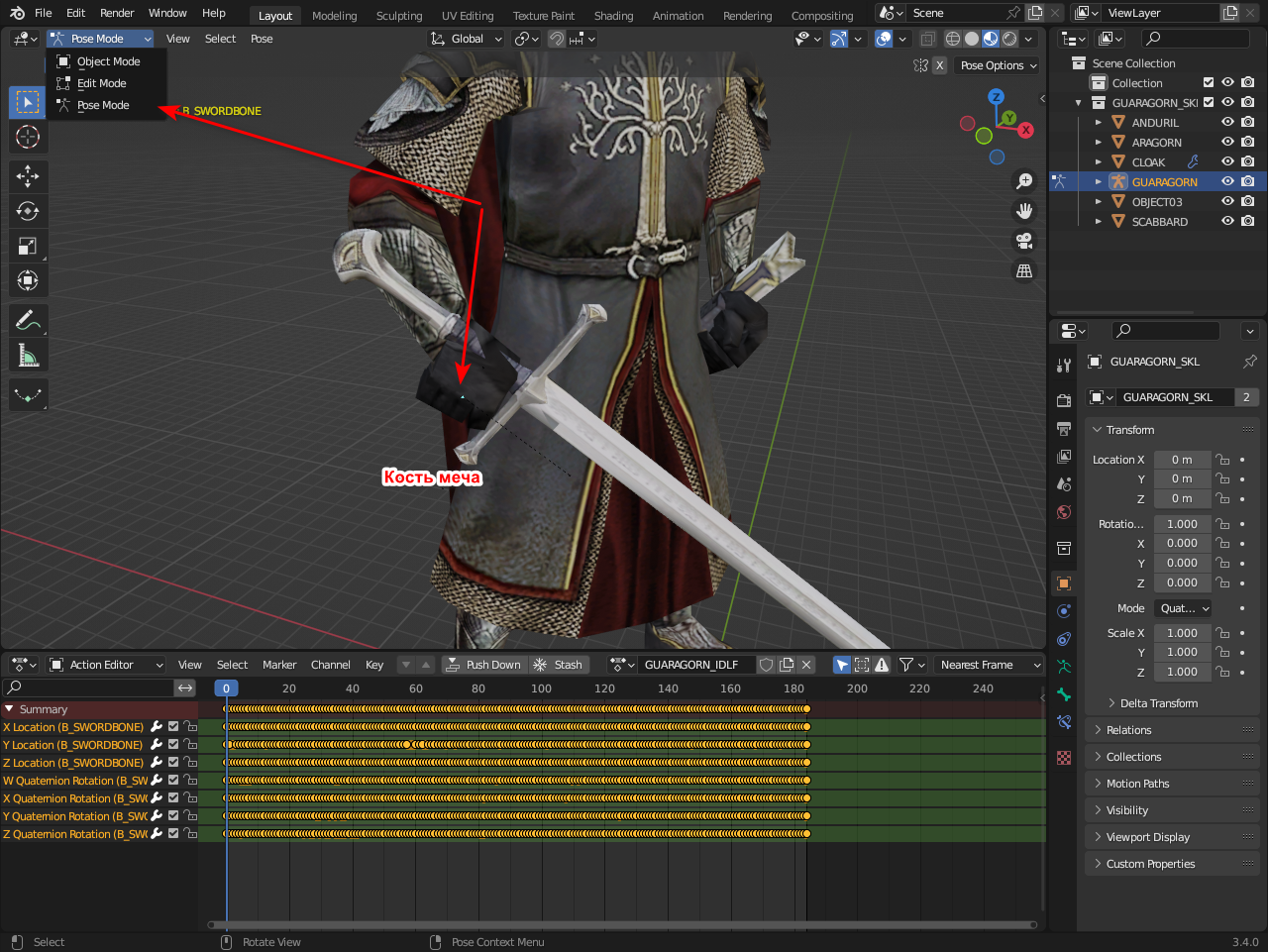Screen dimensions: 1268x952
Task: Expand the CLOAK tree item
Action: coord(1099,162)
